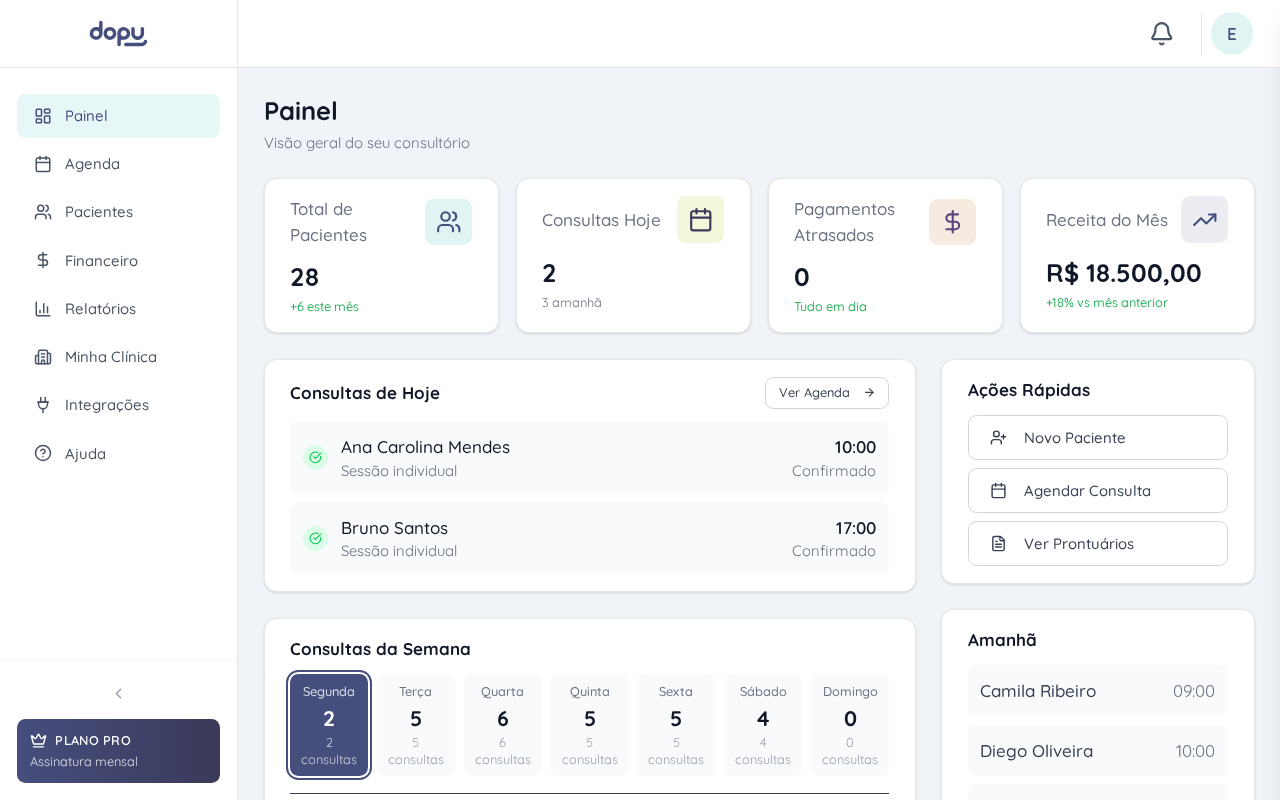This screenshot has width=1280, height=800.
Task: Click the Receita do Mês trend icon
Action: (1204, 220)
